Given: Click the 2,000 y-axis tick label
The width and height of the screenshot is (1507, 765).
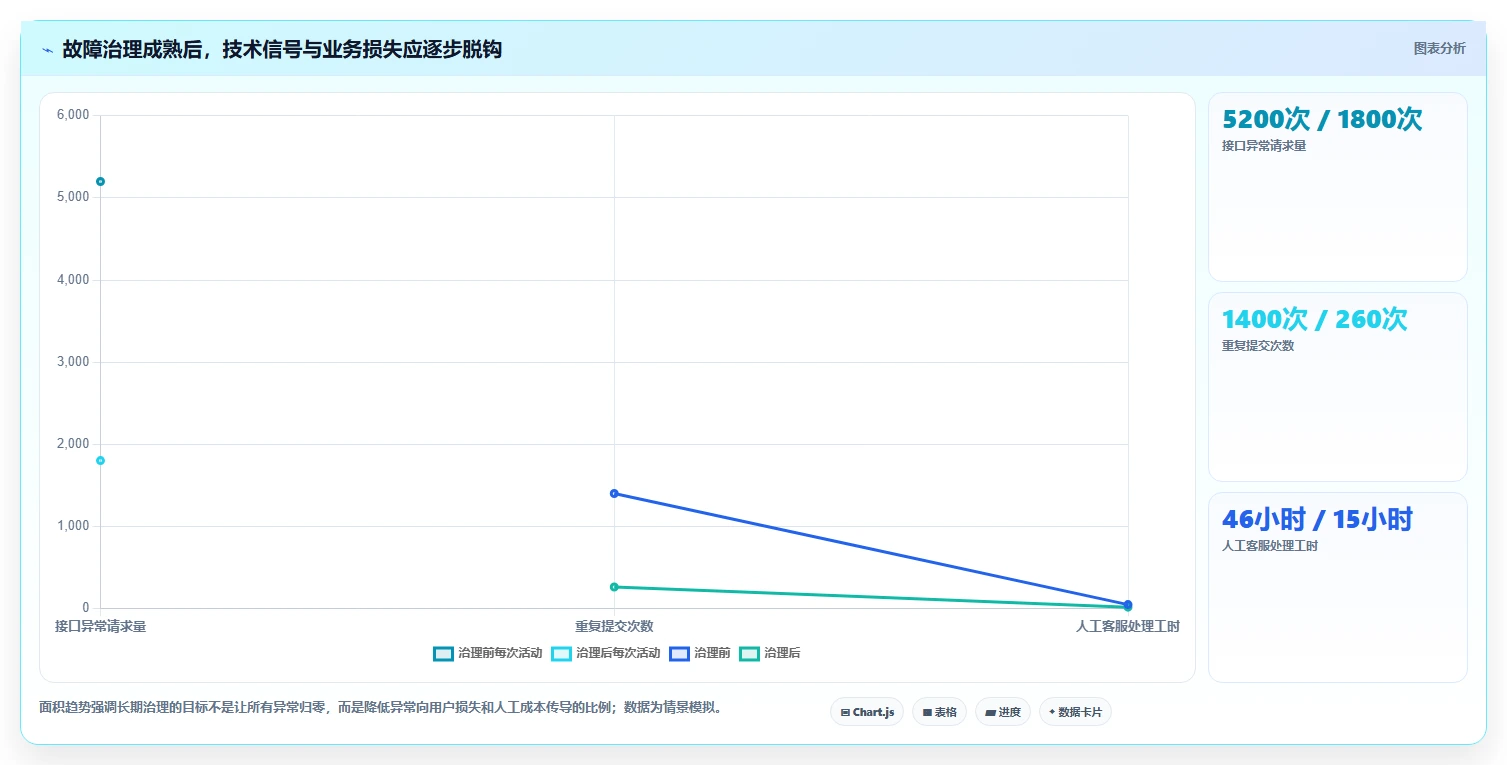Looking at the screenshot, I should click(x=73, y=444).
